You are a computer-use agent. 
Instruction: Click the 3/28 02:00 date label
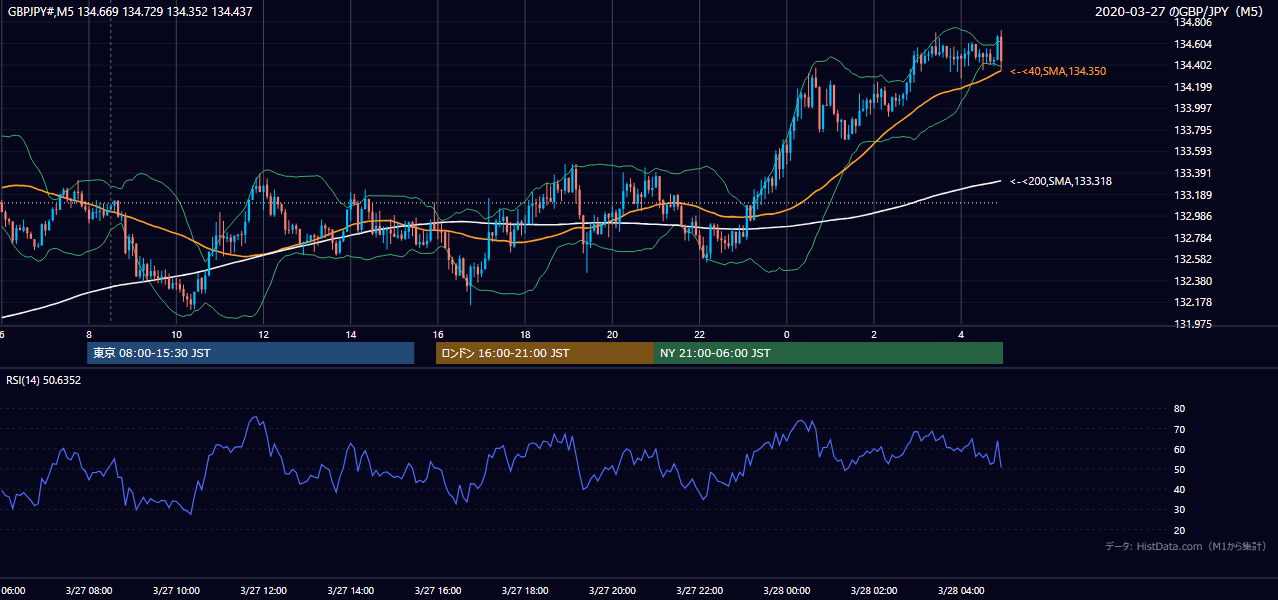pyautogui.click(x=873, y=590)
